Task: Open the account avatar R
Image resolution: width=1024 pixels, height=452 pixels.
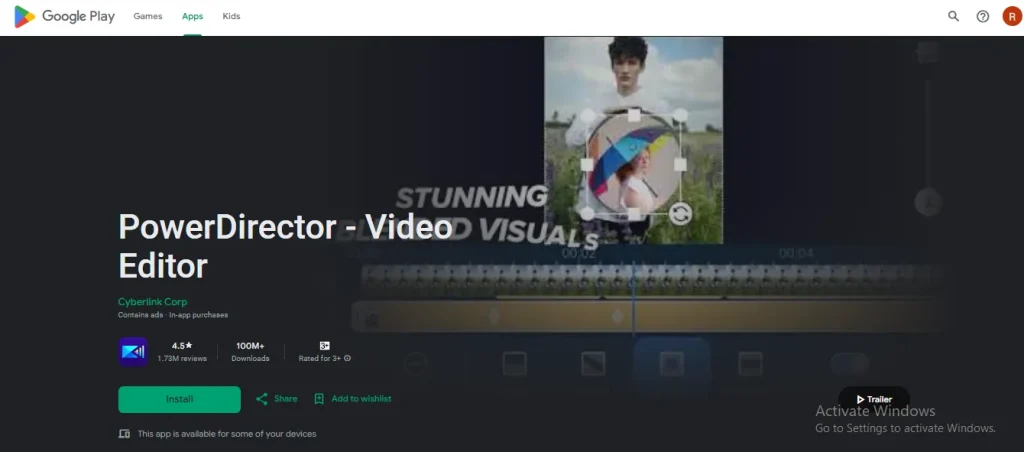Action: [1012, 16]
